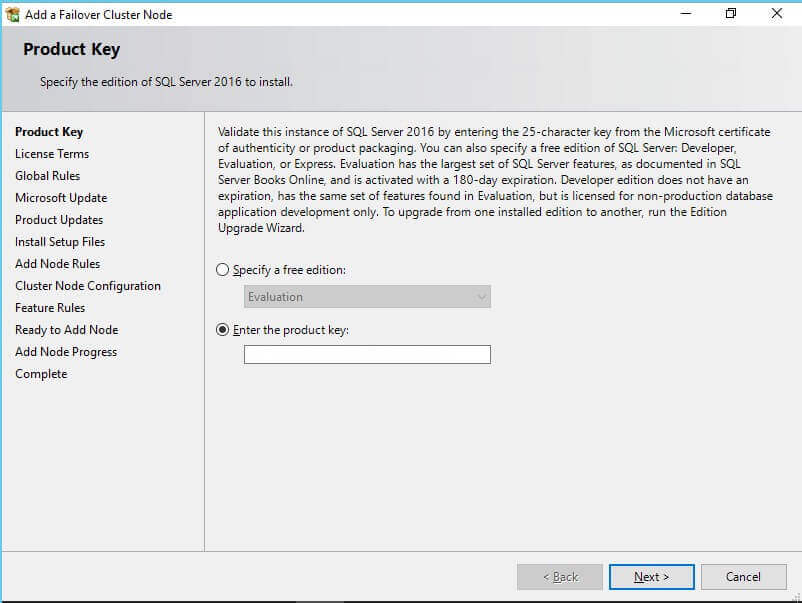The width and height of the screenshot is (802, 603).
Task: Select License Terms in the step list
Action: tap(52, 154)
